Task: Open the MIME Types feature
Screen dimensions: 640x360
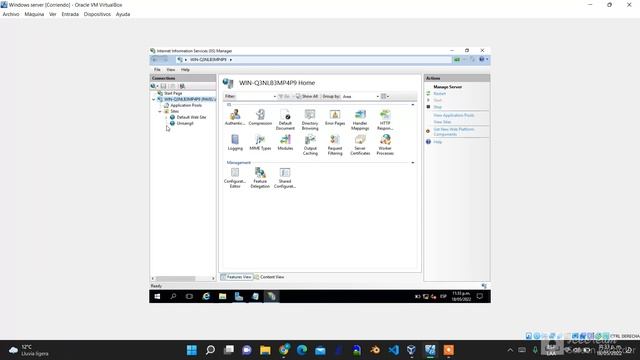Action: pyautogui.click(x=260, y=142)
